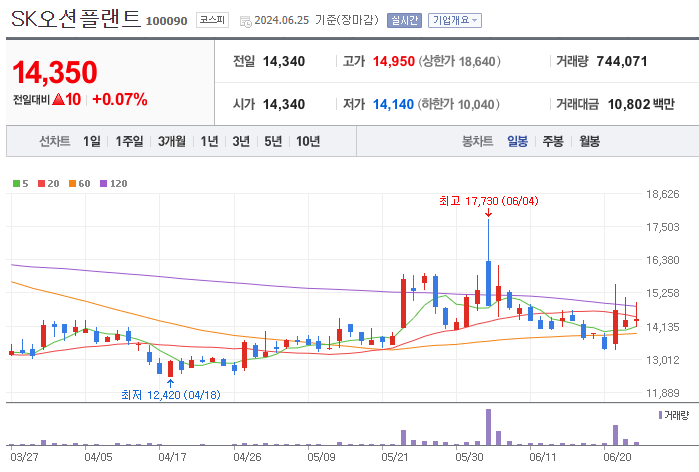The image size is (699, 472).
Task: Click the green 5-day moving average swatch
Action: (x=16, y=184)
